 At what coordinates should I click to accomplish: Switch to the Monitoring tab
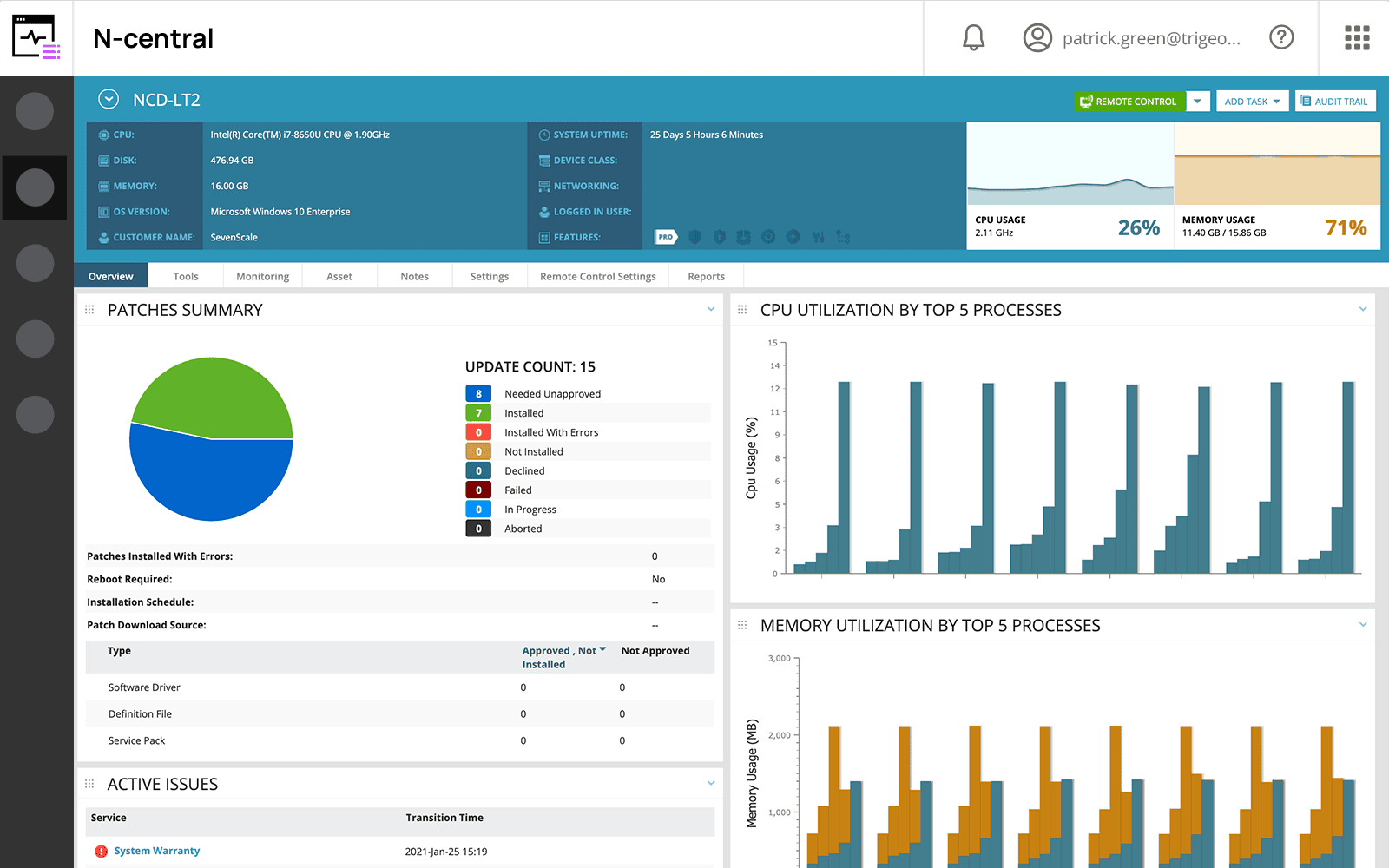tap(263, 276)
